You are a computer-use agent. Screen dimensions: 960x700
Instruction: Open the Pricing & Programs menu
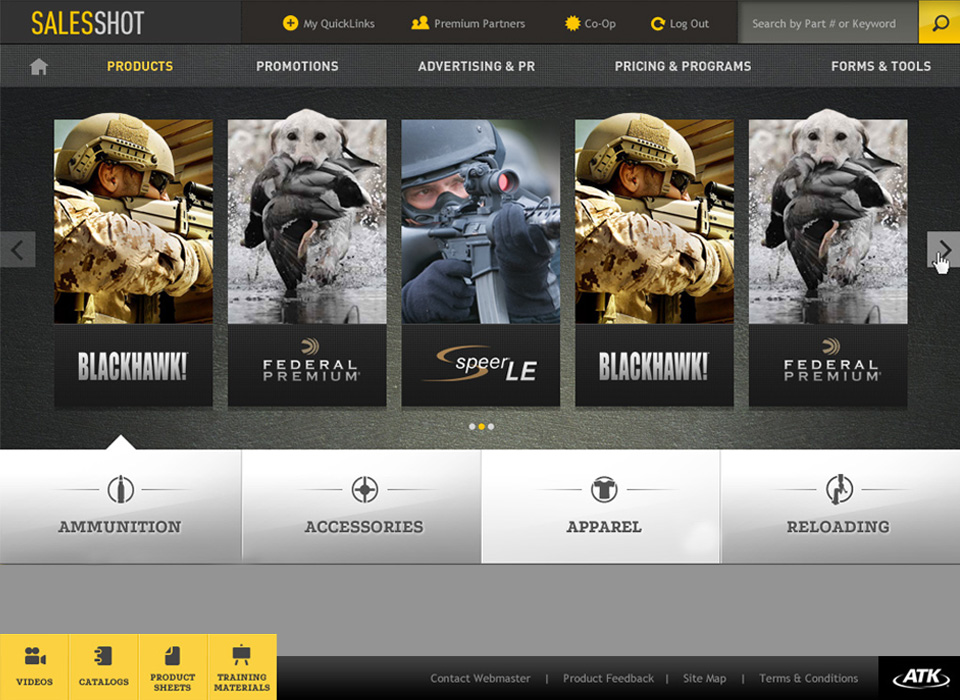point(683,66)
